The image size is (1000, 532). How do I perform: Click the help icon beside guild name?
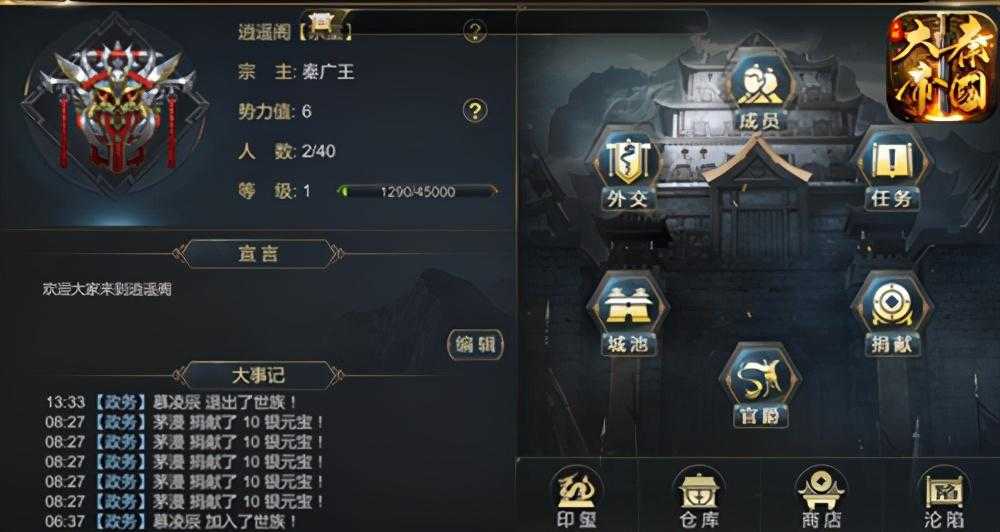point(474,31)
